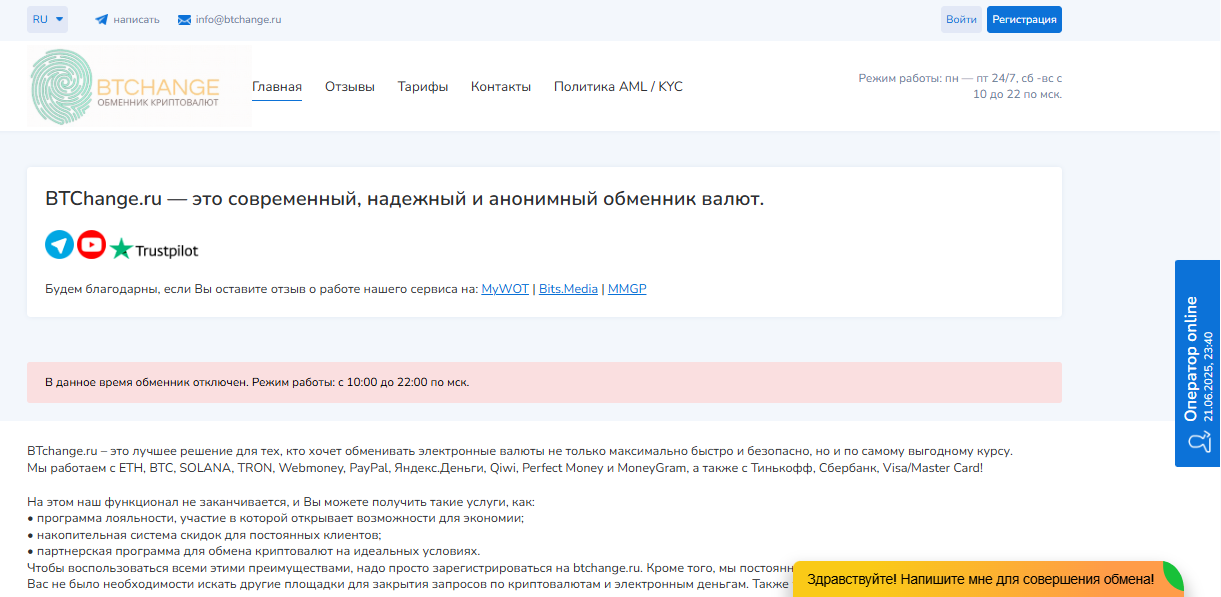Click the heading 'BTChange.ru — это современный' text
The image size is (1221, 597).
click(x=404, y=199)
